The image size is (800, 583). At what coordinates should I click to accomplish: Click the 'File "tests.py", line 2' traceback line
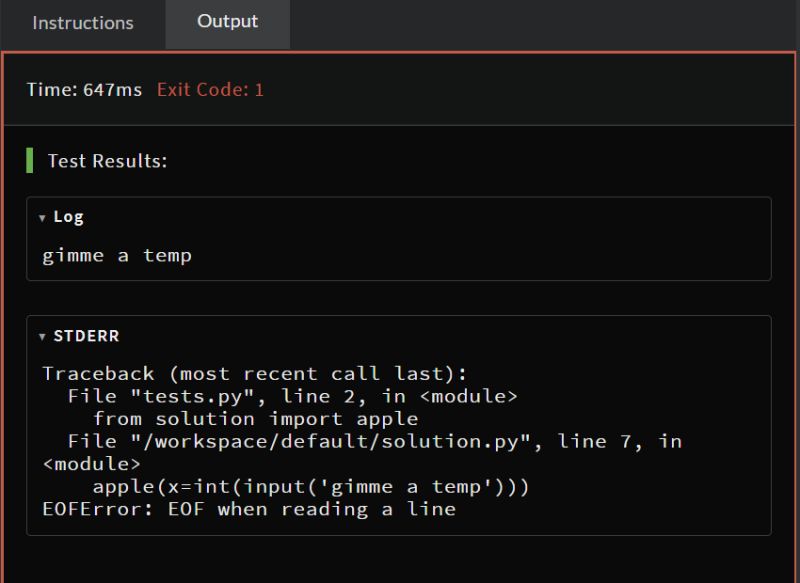coord(292,396)
